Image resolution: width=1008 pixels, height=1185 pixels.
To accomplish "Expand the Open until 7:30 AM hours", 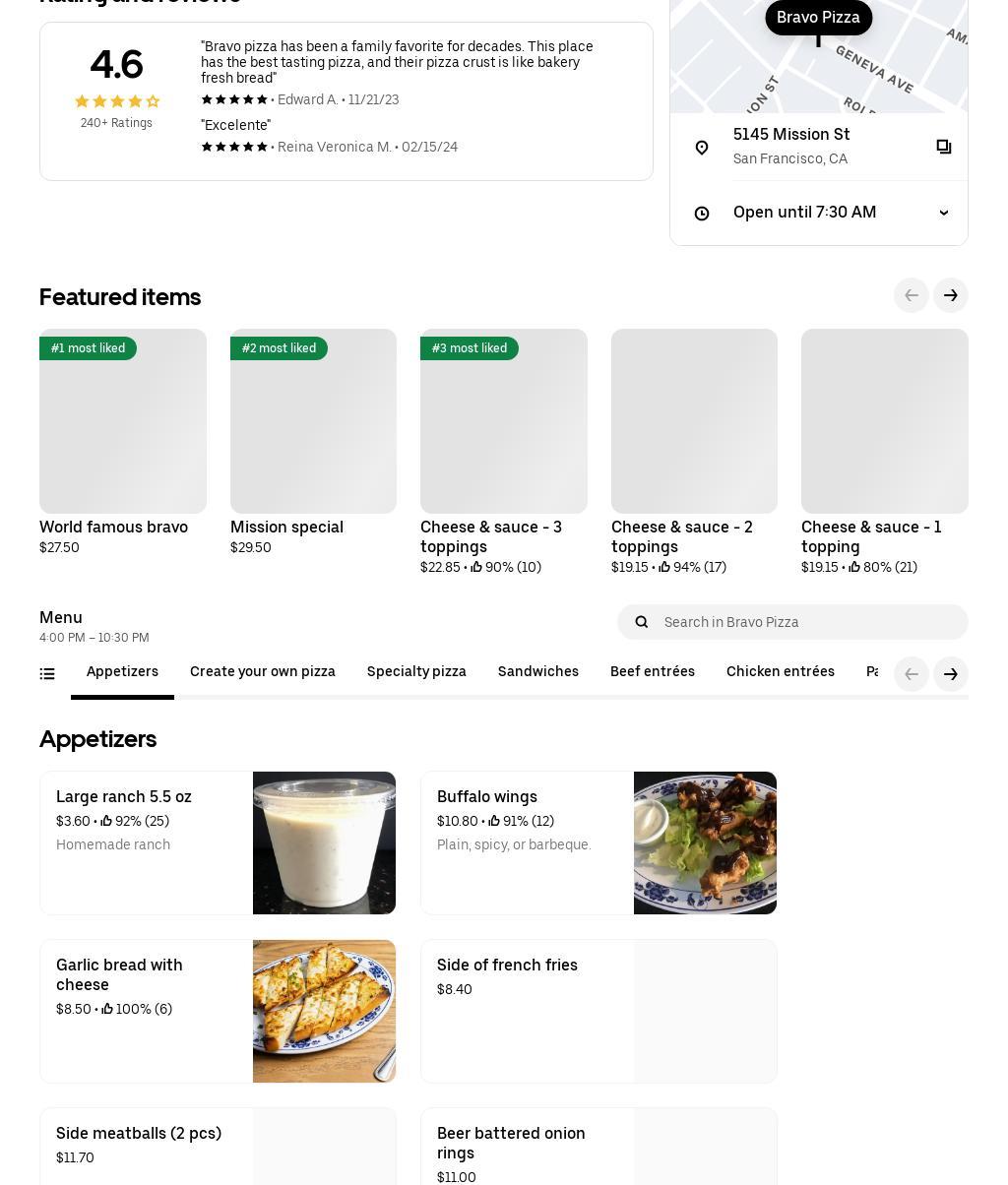I will click(943, 213).
